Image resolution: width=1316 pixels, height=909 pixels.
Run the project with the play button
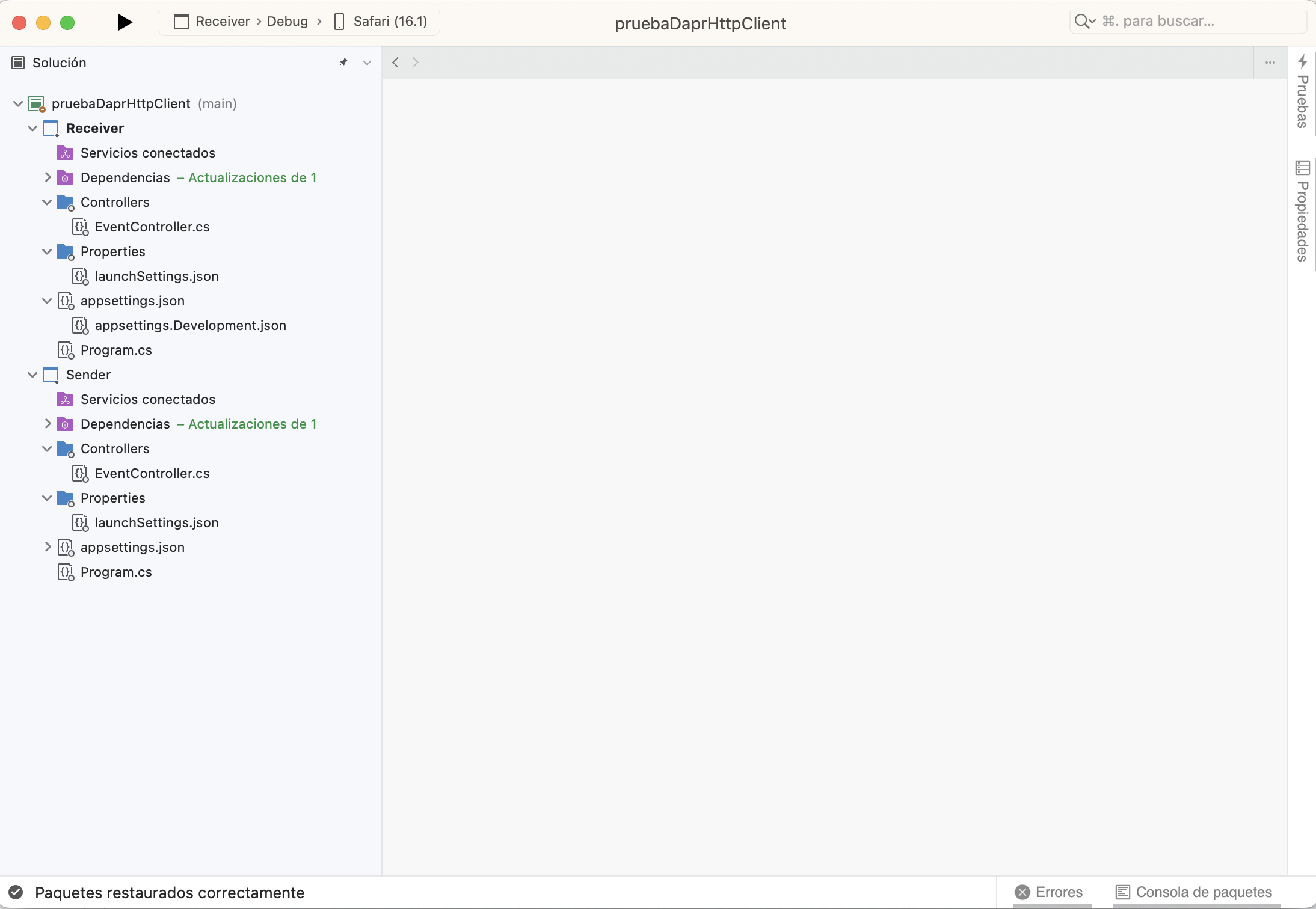click(124, 22)
